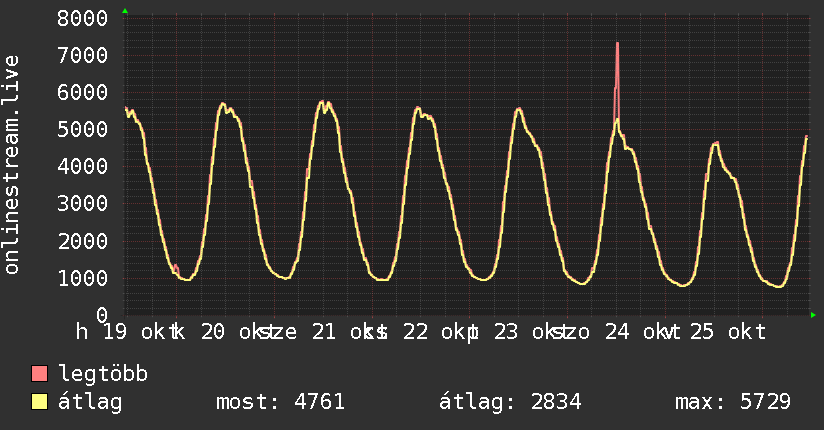
Task: Click the pink spike peak above 7000
Action: (617, 44)
